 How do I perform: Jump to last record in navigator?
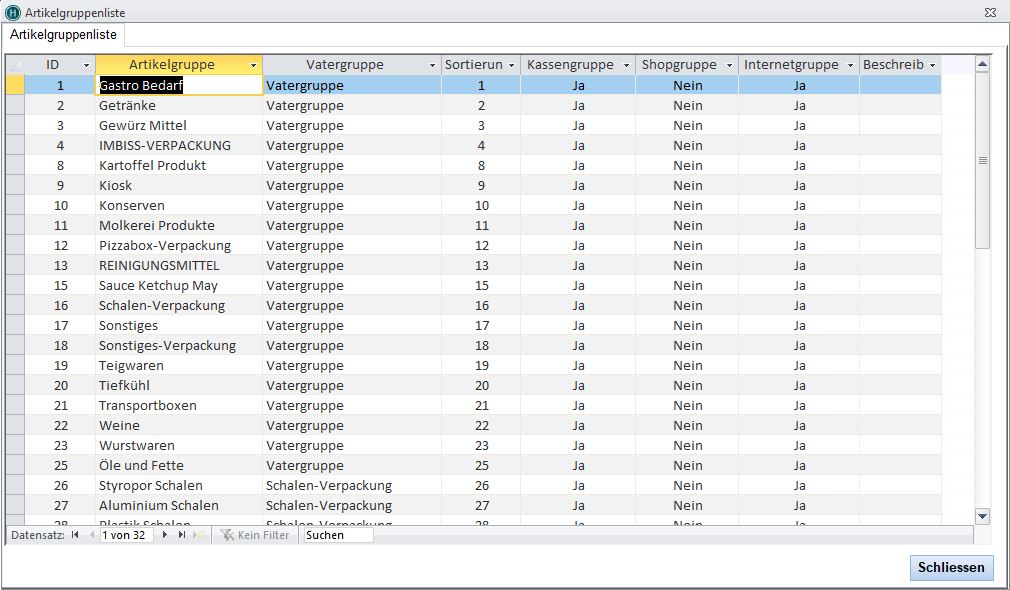pos(181,535)
